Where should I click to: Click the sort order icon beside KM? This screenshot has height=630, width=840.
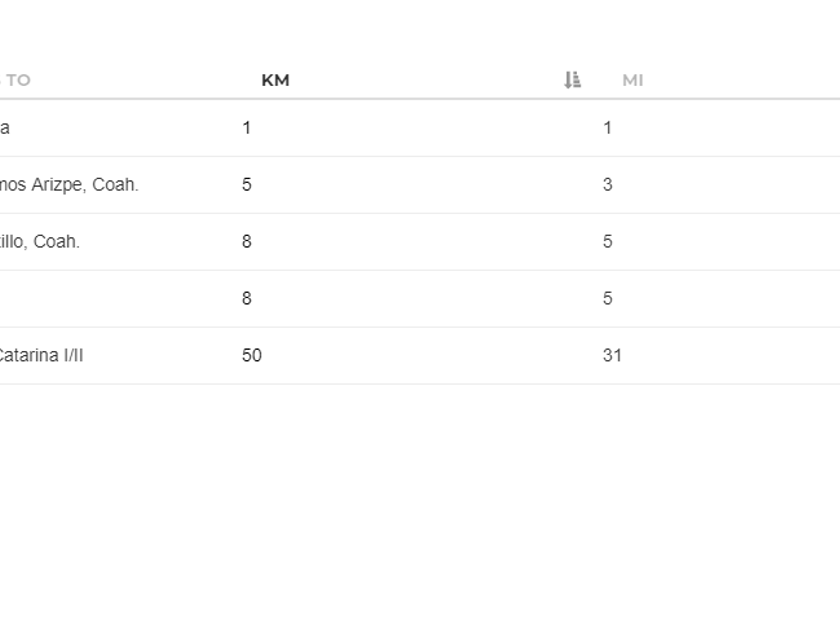pyautogui.click(x=572, y=80)
